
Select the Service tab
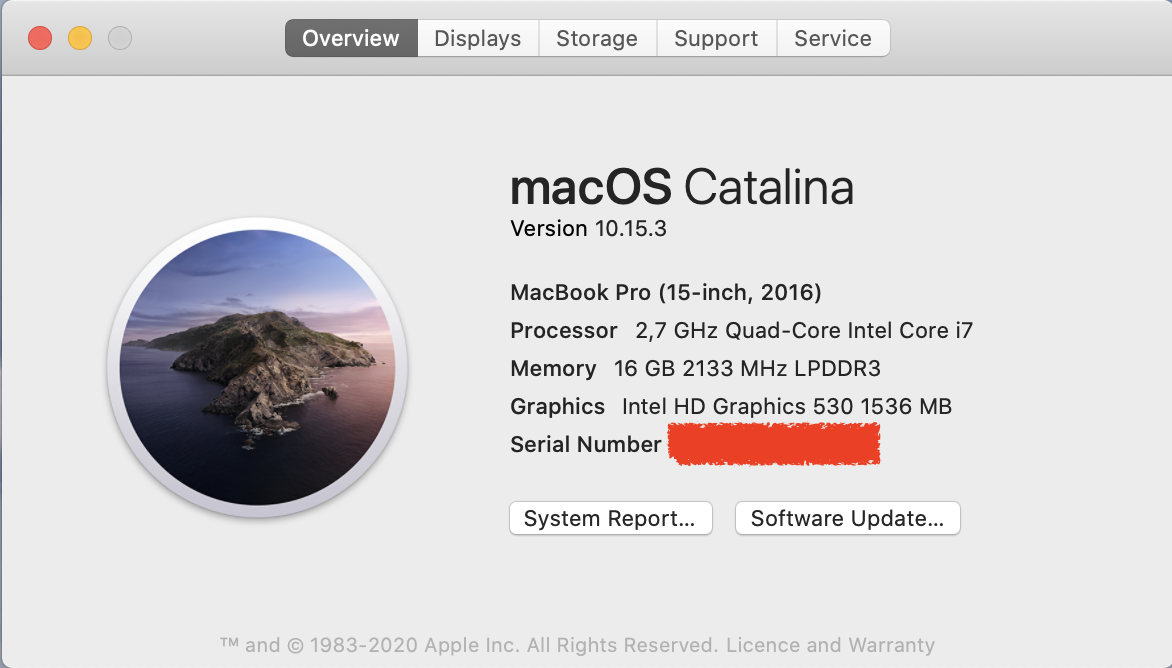click(833, 38)
